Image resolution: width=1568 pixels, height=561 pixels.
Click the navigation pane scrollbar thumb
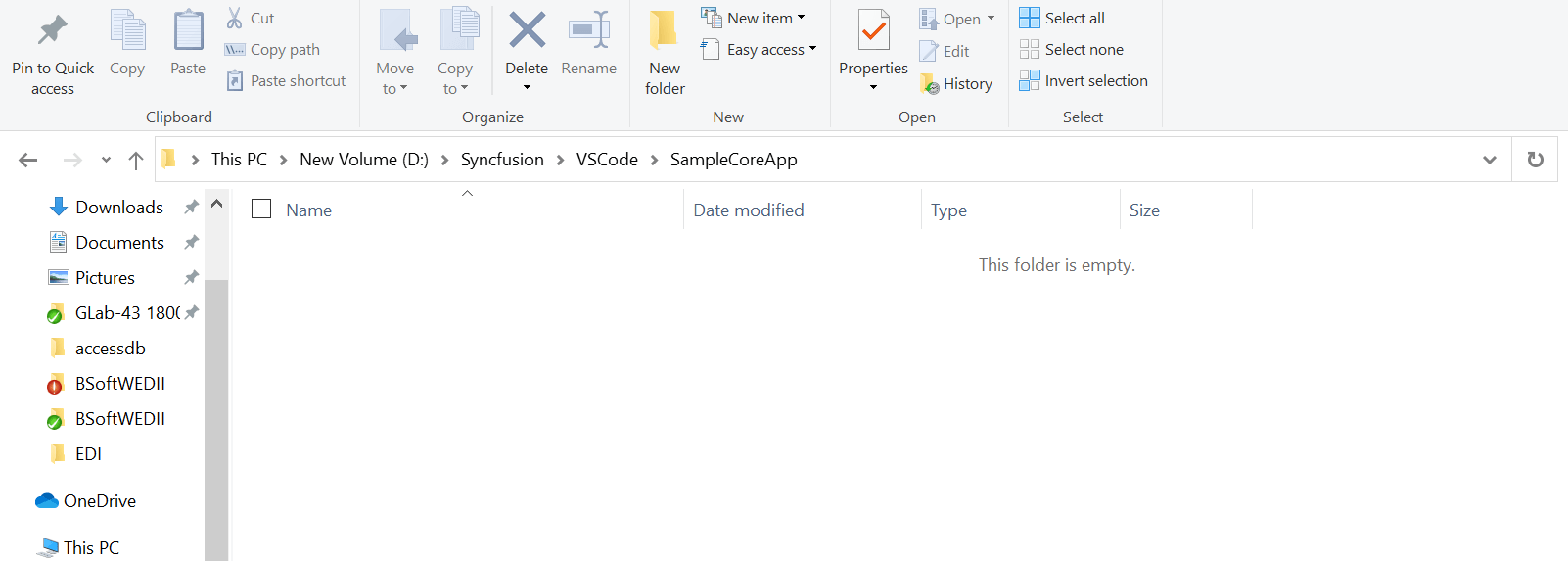tap(217, 420)
